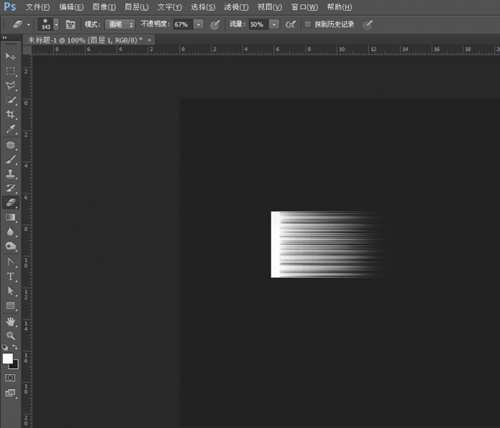This screenshot has width=500, height=428.
Task: Toggle airbrush mode in options bar
Action: tap(290, 24)
